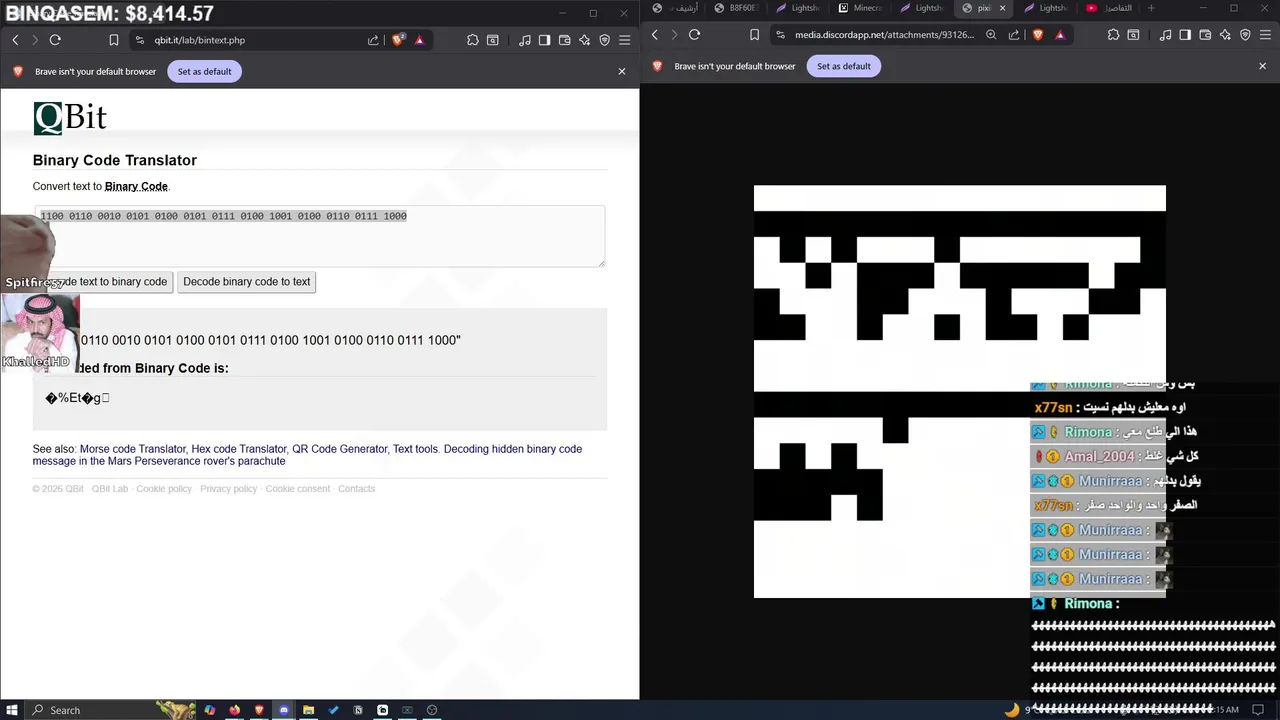Open Leo AI sparkle icon in the qbit.it window
Screen dimensions: 1280x720
(x=584, y=40)
